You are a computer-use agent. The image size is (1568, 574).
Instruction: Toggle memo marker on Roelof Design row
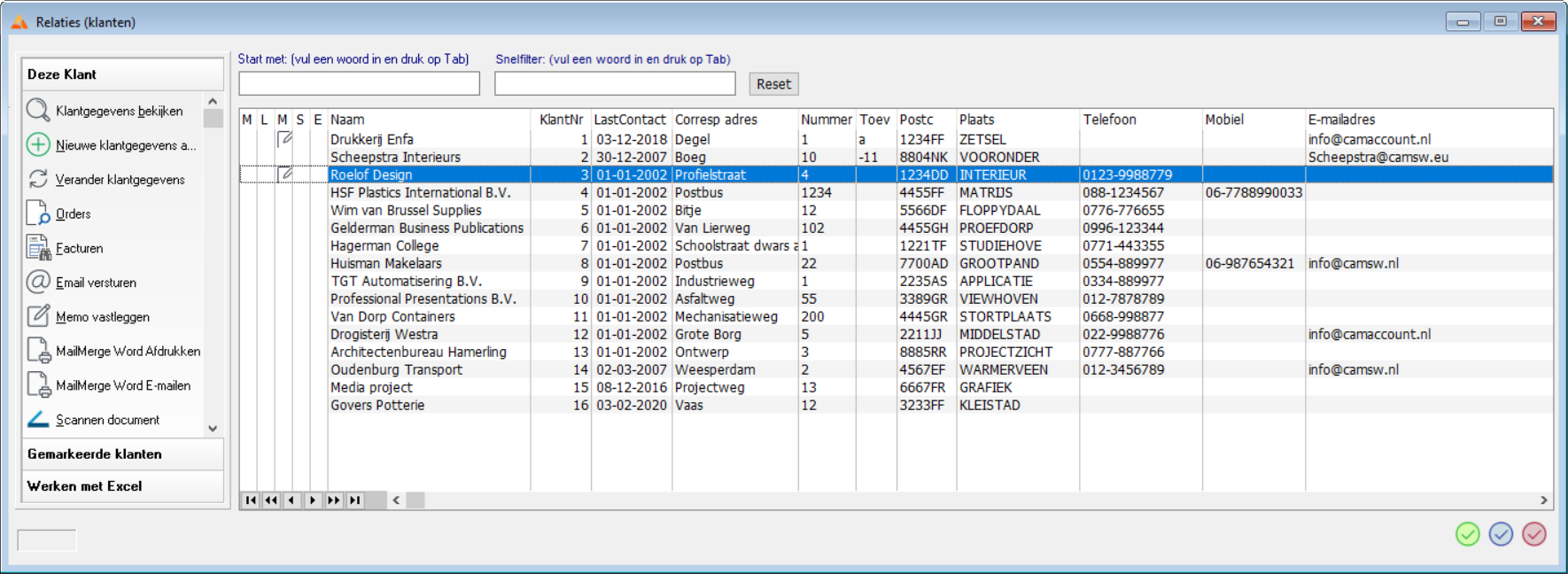[x=284, y=175]
